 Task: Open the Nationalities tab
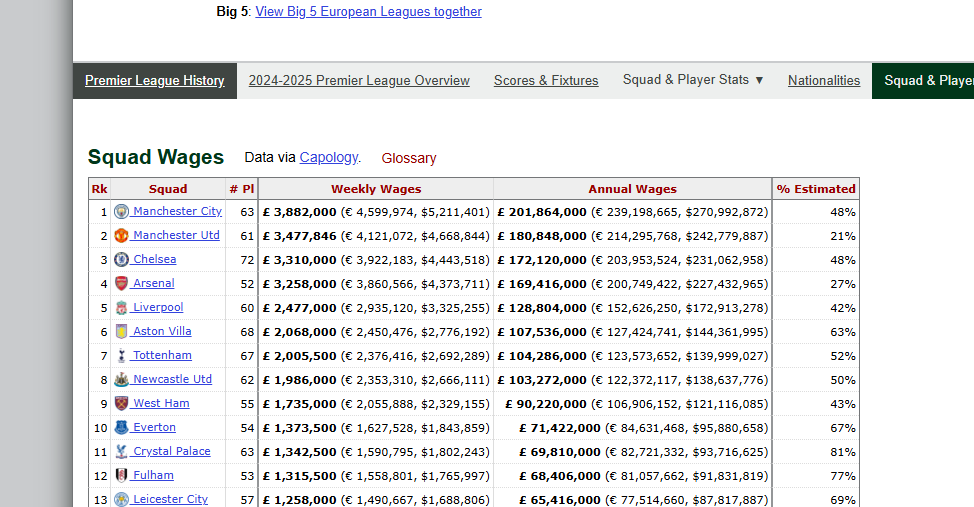point(824,81)
